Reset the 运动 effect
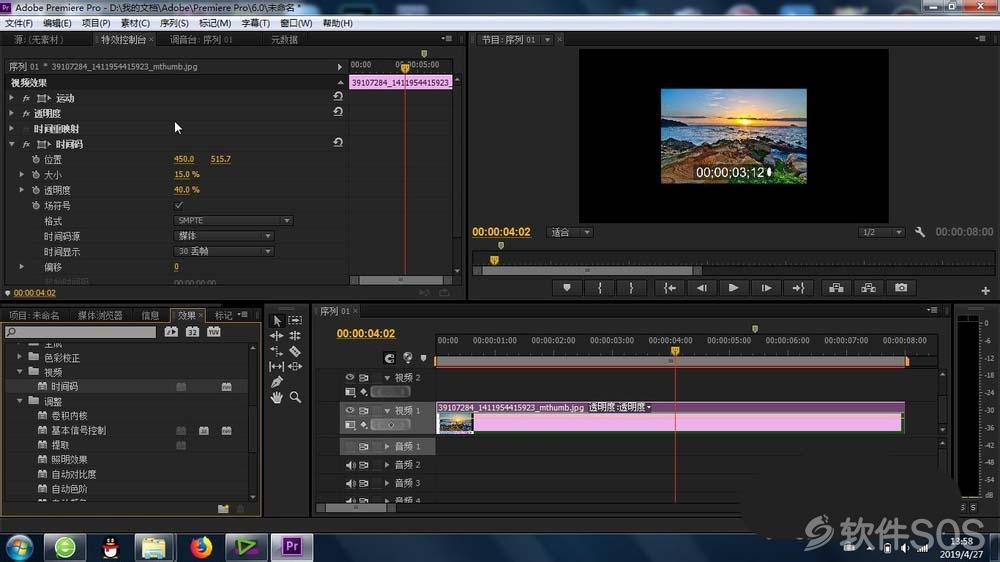1000x562 pixels. click(338, 96)
